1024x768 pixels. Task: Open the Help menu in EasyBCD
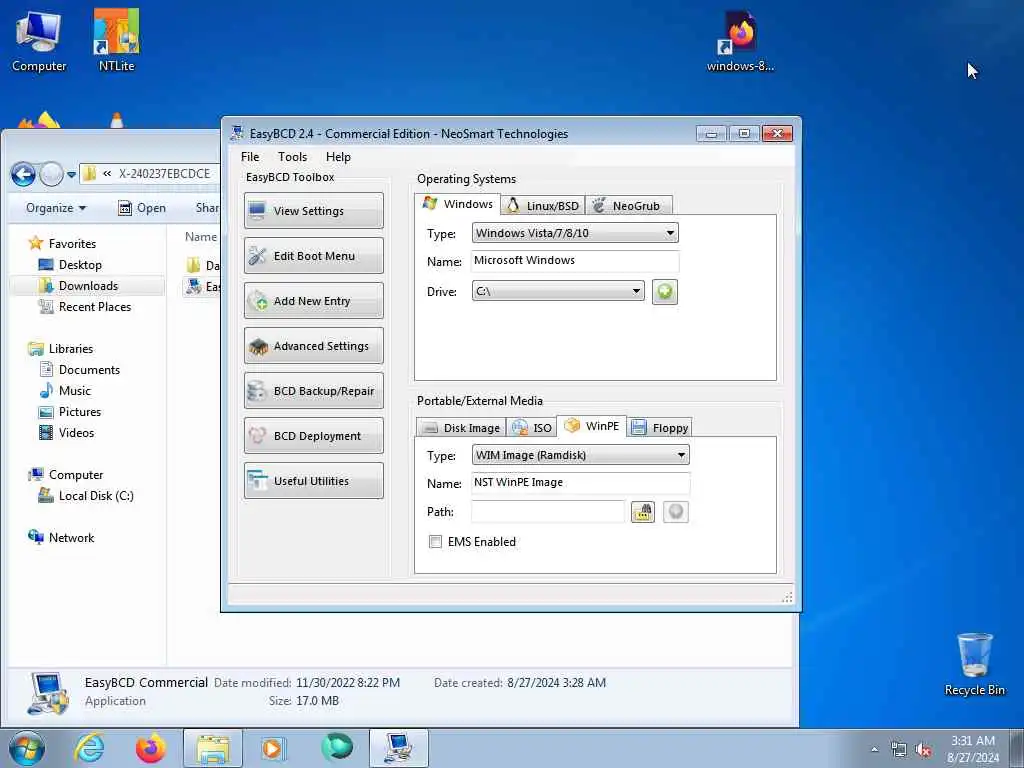[x=338, y=157]
